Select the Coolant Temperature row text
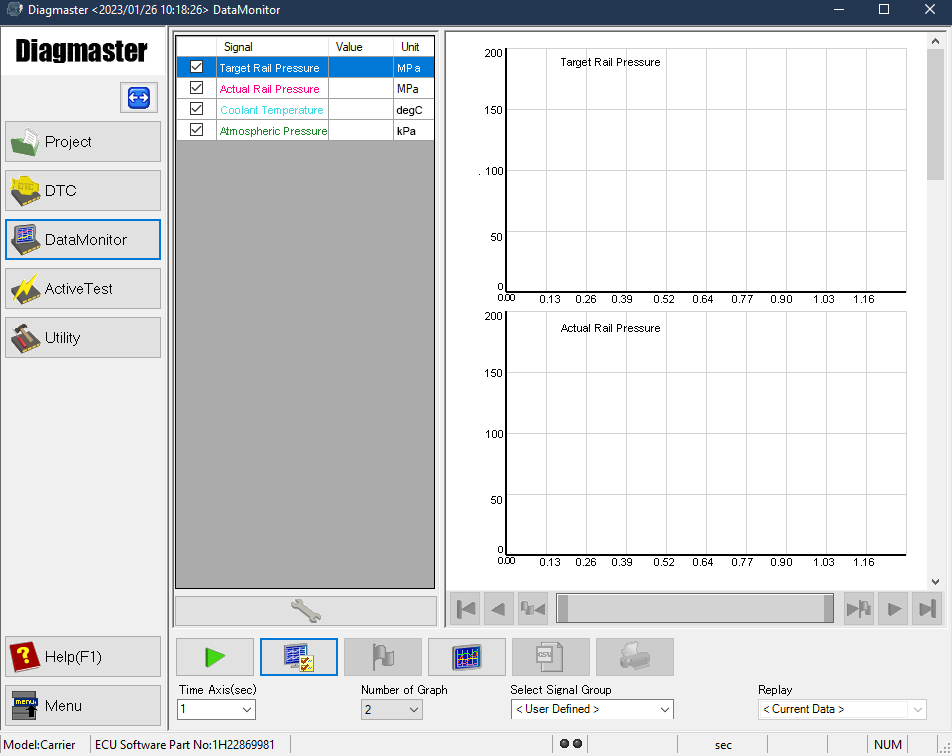Image resolution: width=952 pixels, height=756 pixels. pos(271,110)
